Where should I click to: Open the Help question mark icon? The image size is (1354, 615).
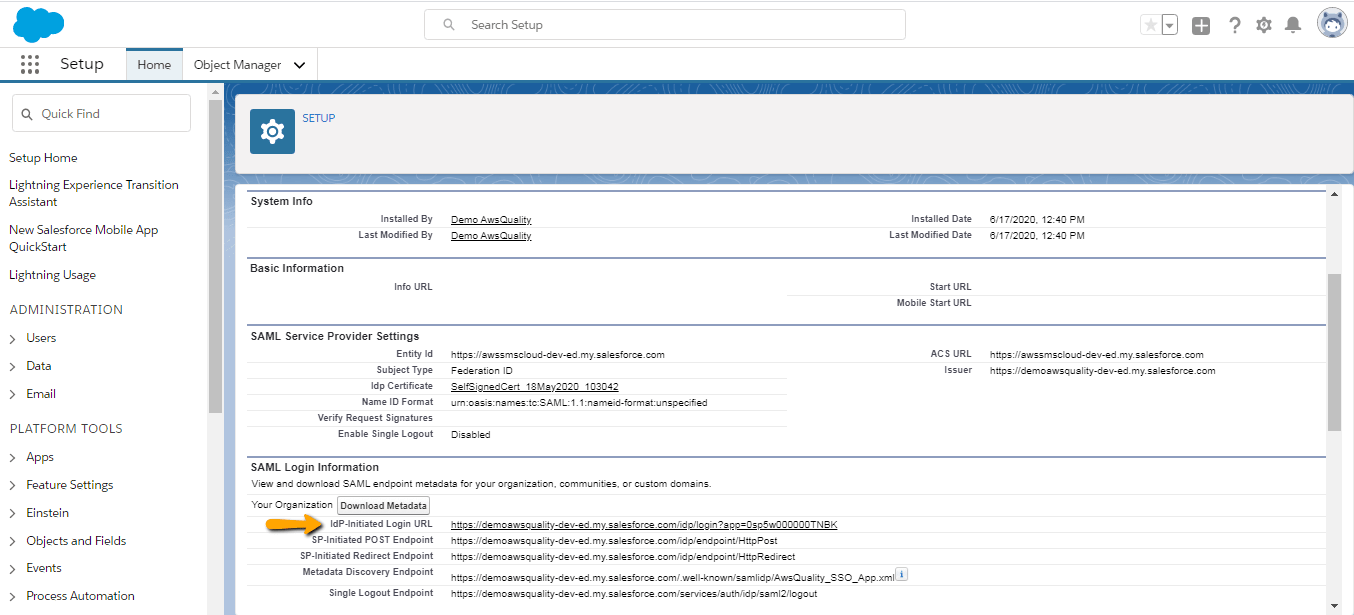click(1235, 25)
